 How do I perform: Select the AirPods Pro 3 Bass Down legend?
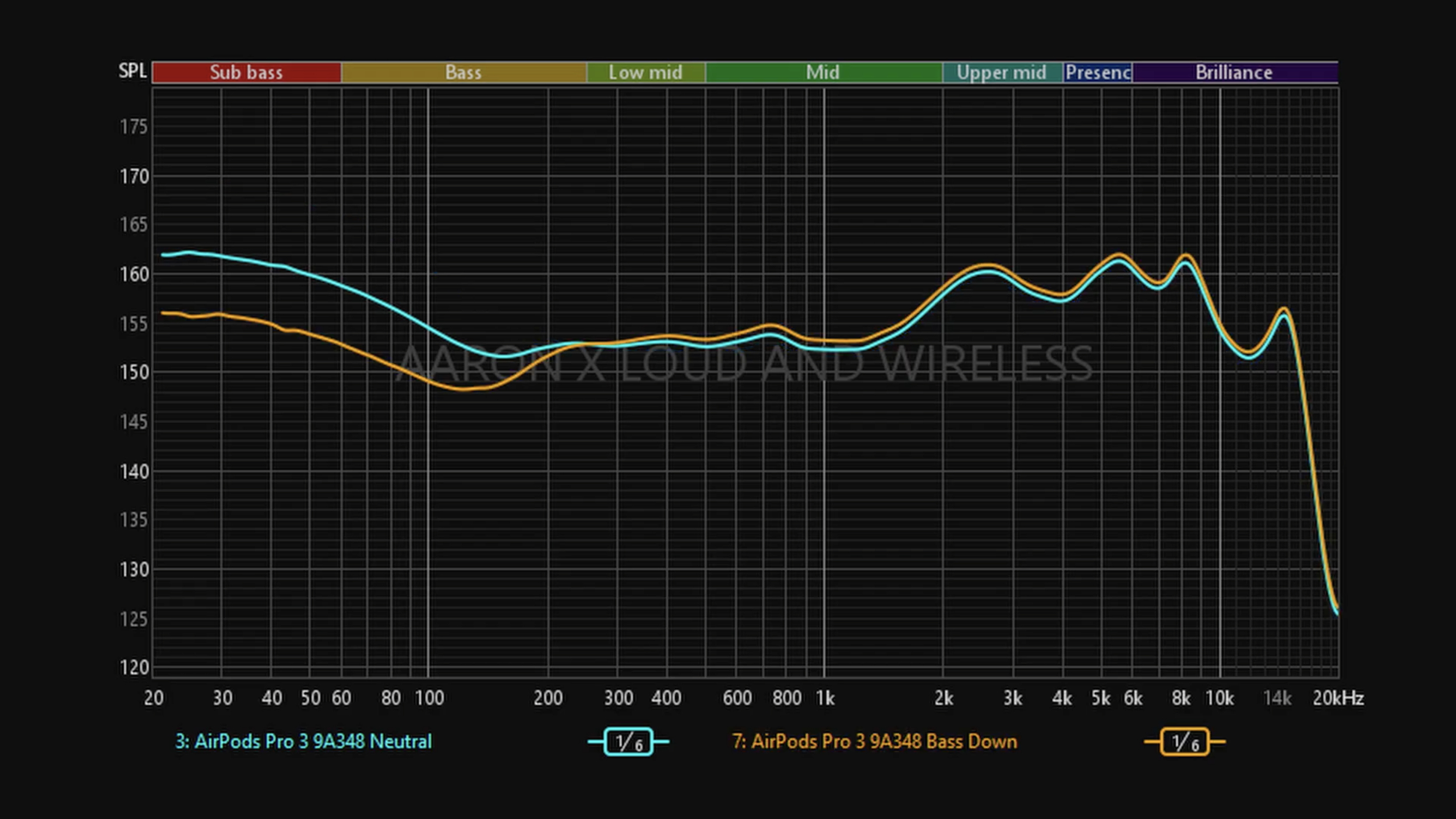[x=875, y=742]
